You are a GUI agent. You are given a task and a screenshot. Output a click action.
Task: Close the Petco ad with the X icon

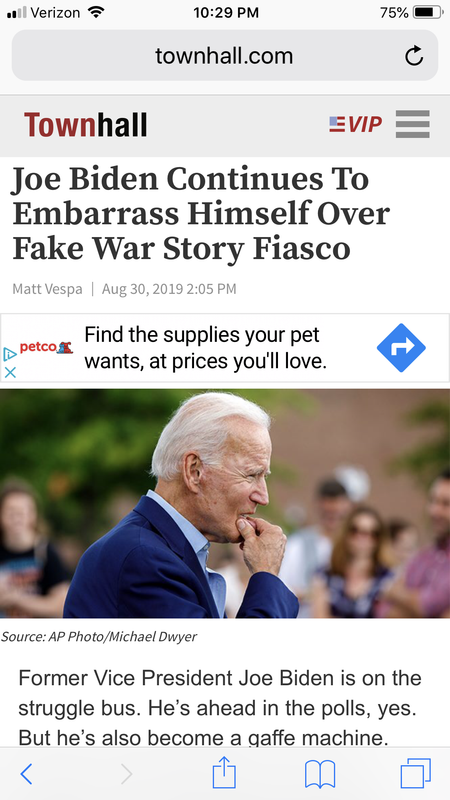coord(10,372)
